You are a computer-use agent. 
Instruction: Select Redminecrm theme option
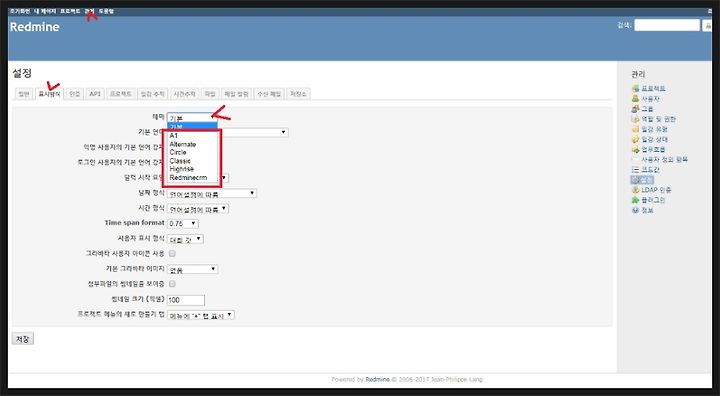click(x=192, y=177)
